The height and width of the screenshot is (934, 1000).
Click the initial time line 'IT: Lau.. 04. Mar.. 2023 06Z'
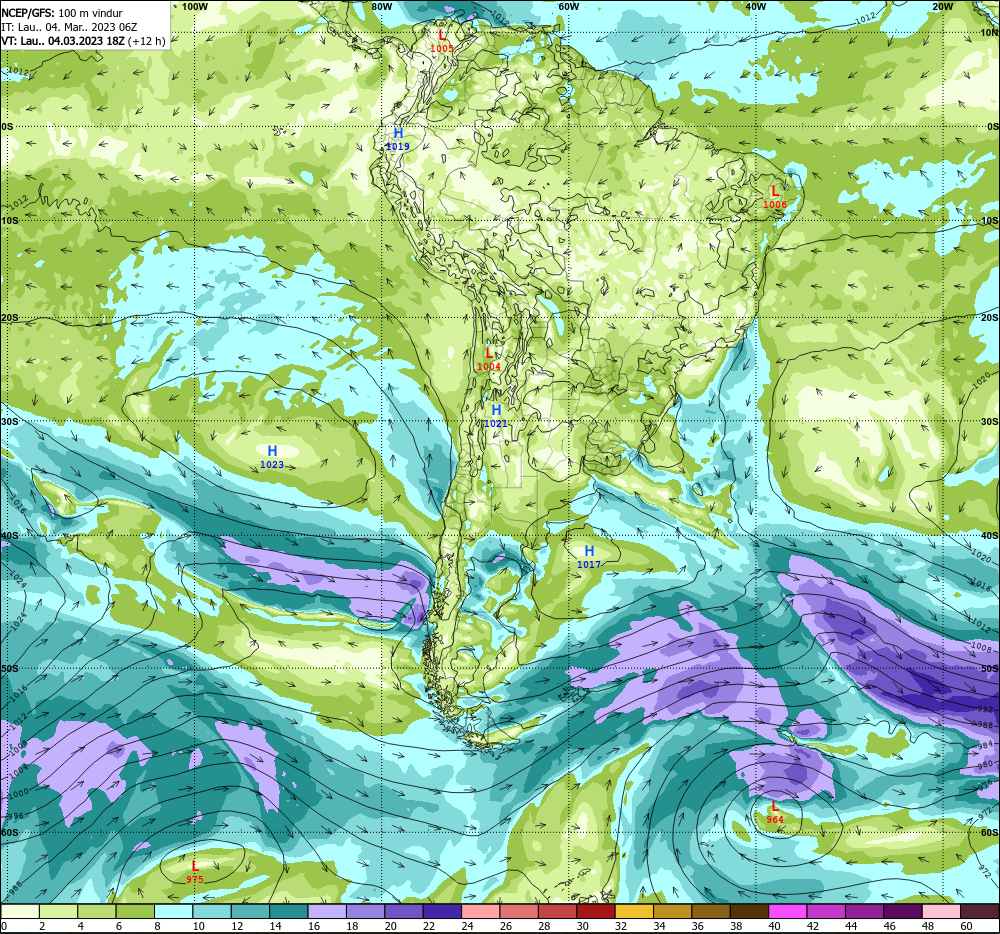pos(70,27)
